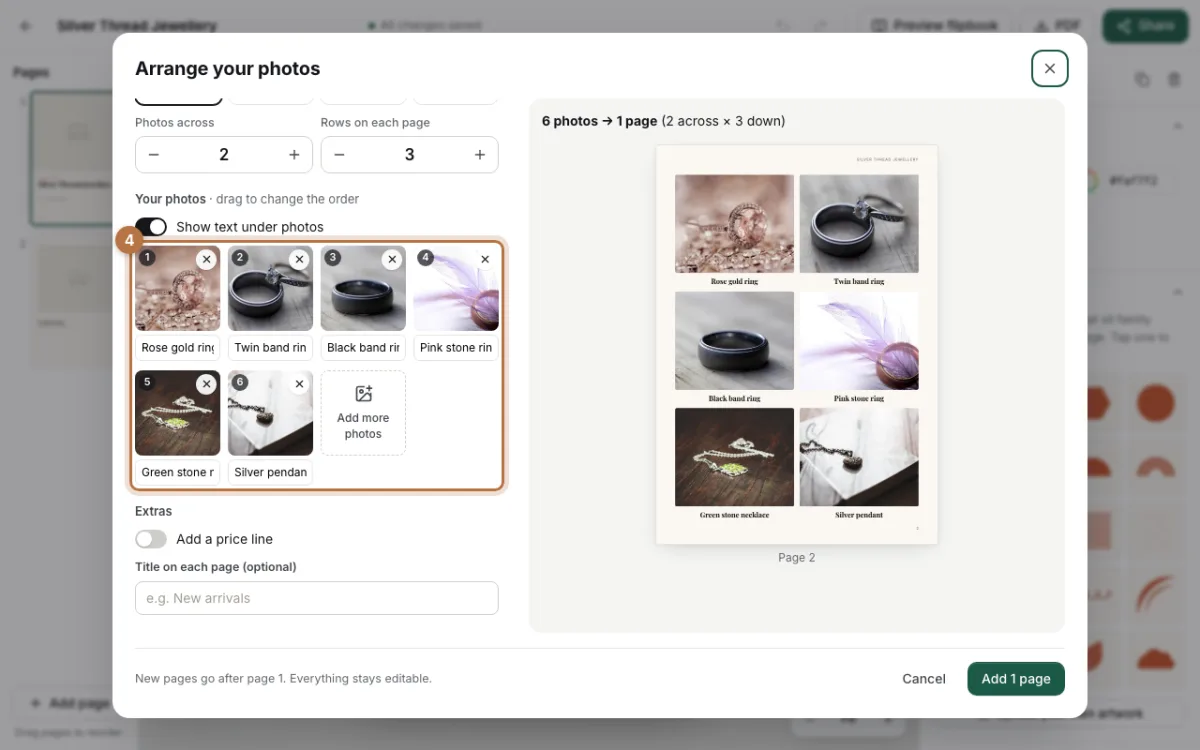Decrease the Photos across count
1200x750 pixels.
pyautogui.click(x=154, y=155)
